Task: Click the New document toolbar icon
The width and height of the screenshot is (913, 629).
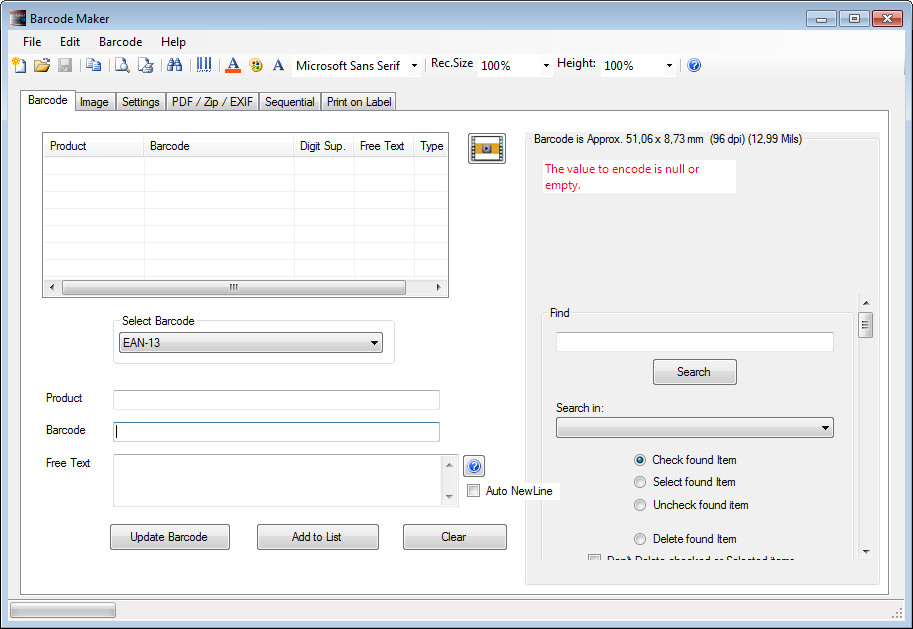Action: point(19,65)
